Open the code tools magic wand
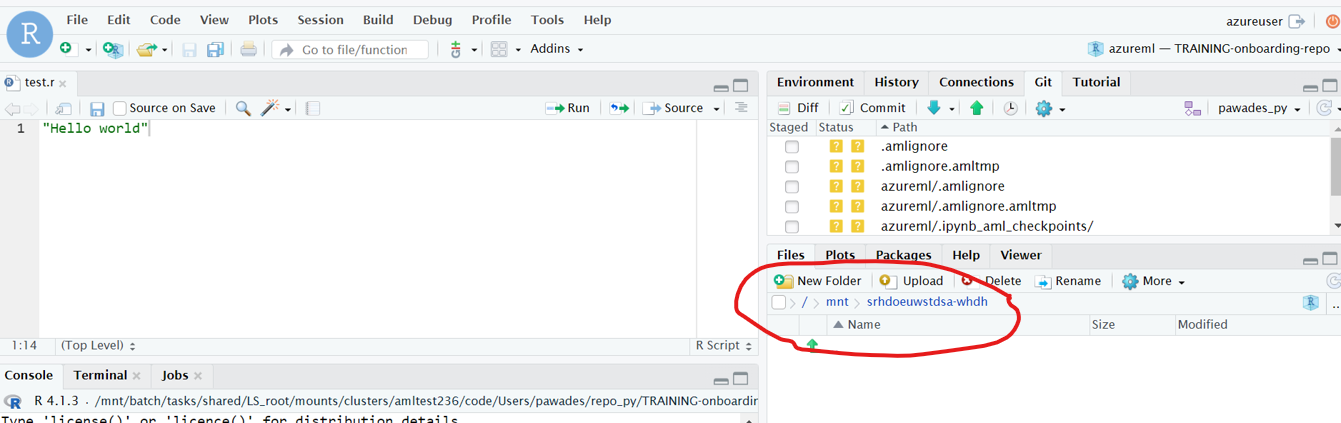This screenshot has width=1341, height=423. point(270,108)
